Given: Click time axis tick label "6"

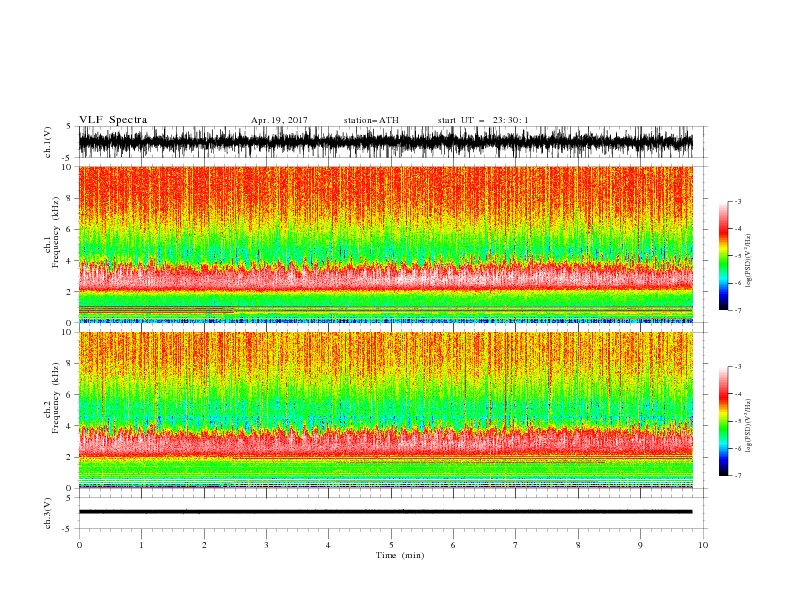Looking at the screenshot, I should [x=453, y=545].
